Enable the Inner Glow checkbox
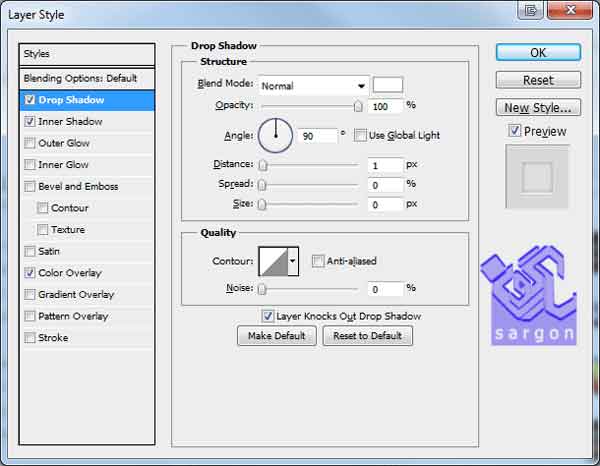600x466 pixels. 30,165
